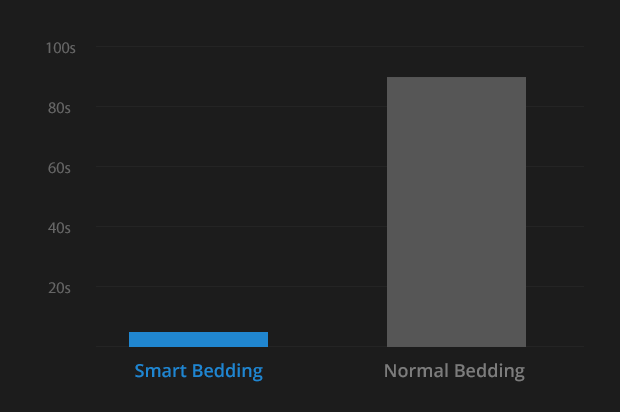Select the Smart Bedding label text
Image resolution: width=620 pixels, height=412 pixels.
[198, 372]
